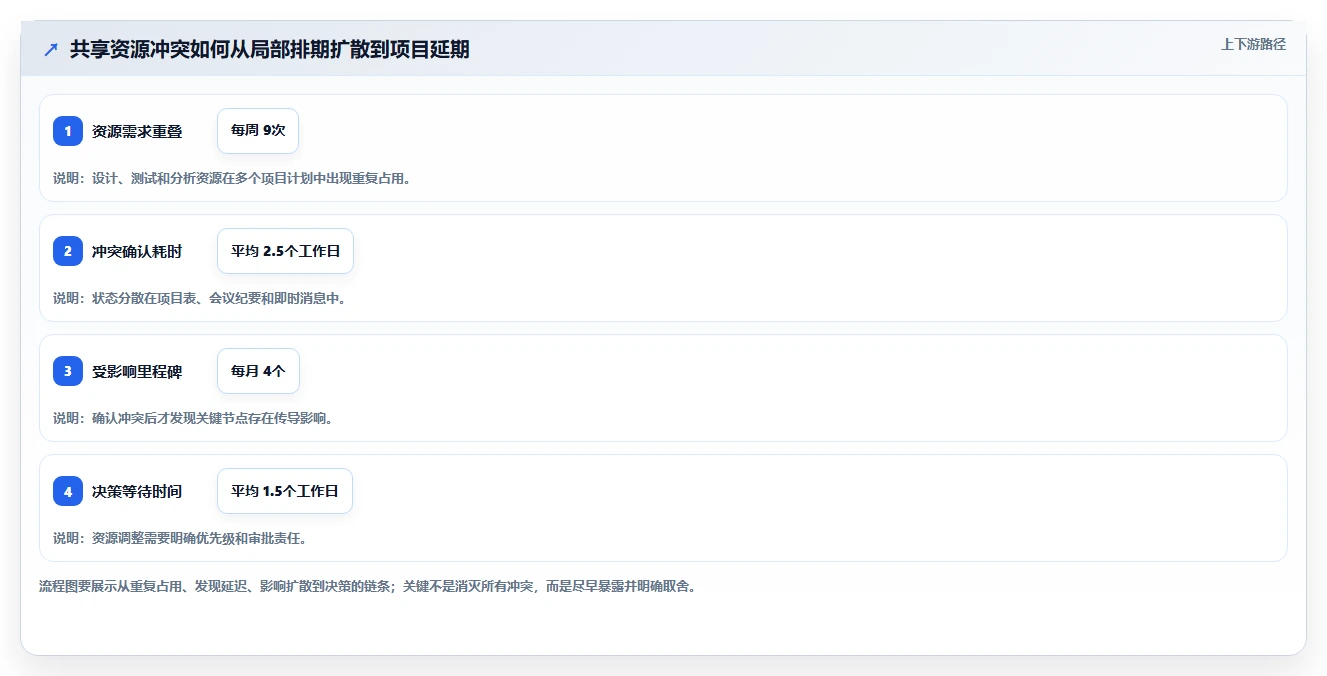Click description 资源调整需要明确优先级和审批责任
This screenshot has width=1327, height=676.
pos(199,538)
